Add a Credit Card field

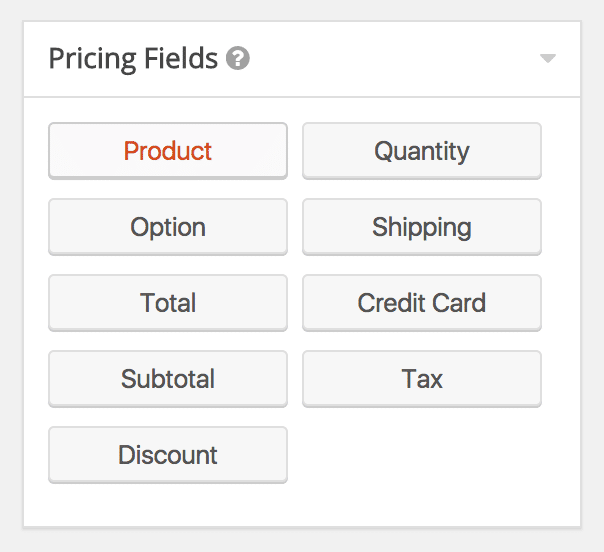[x=422, y=303]
